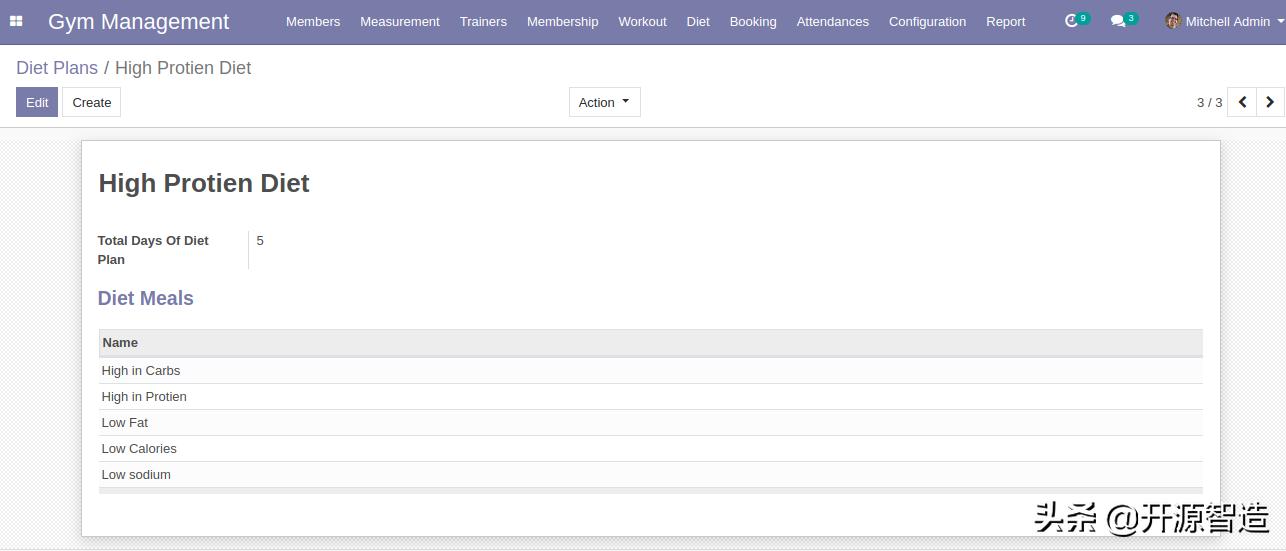Open the Members menu

[x=313, y=21]
